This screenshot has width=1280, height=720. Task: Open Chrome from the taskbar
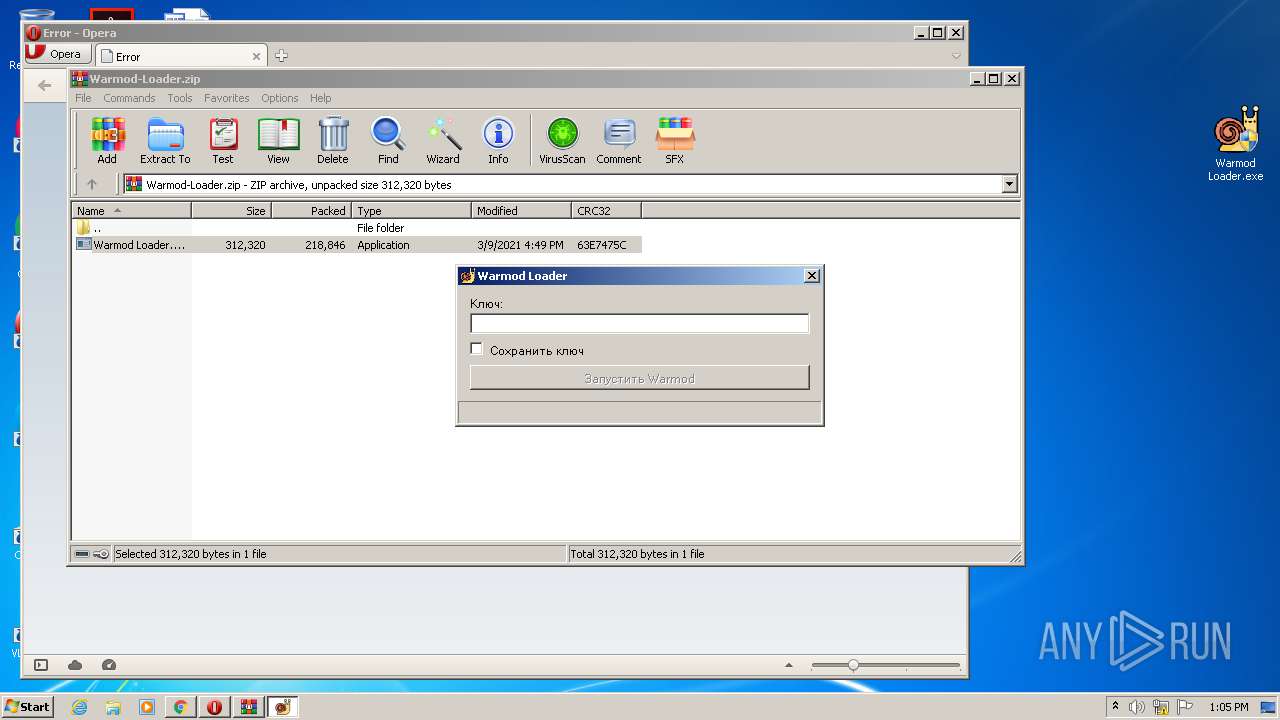(180, 707)
